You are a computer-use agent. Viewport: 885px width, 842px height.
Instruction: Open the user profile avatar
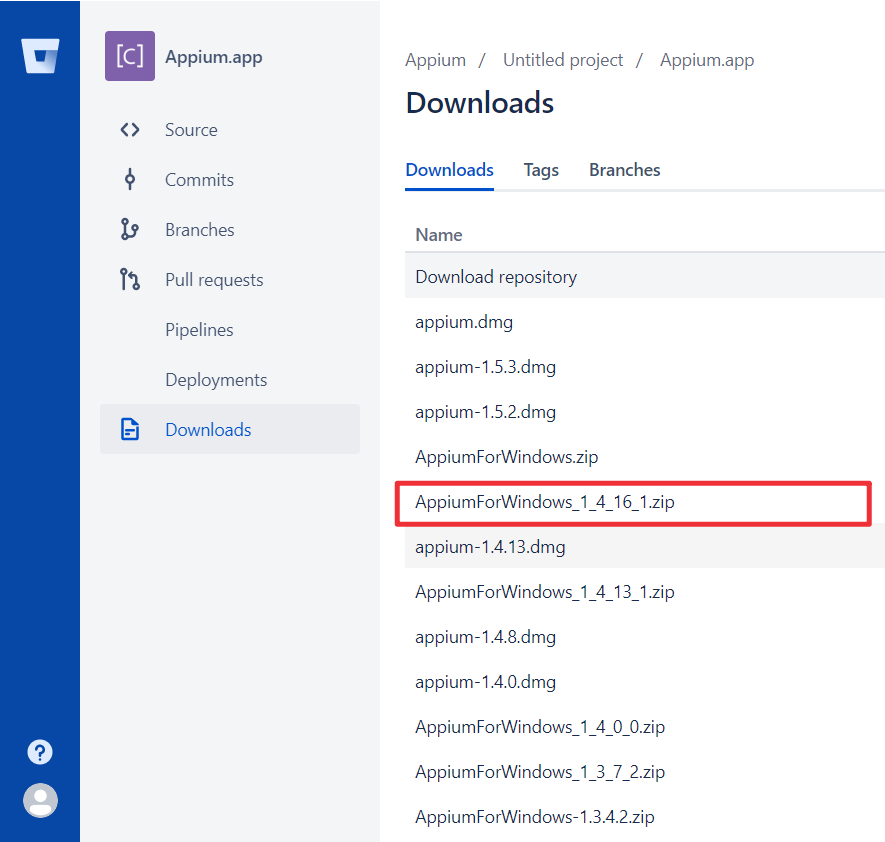pos(40,800)
